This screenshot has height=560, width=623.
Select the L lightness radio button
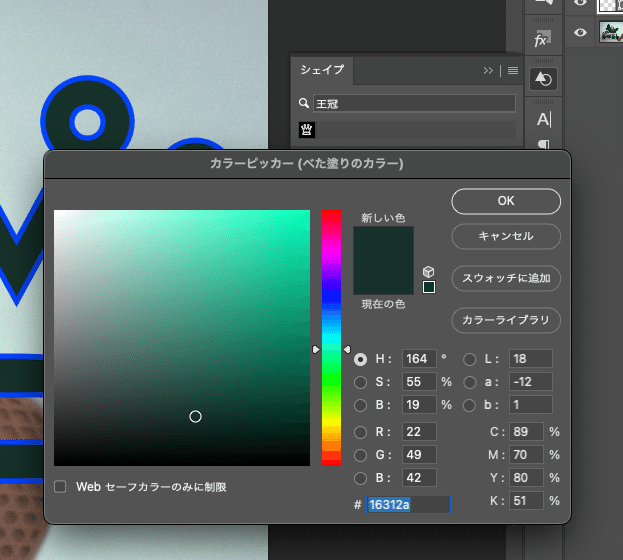(x=469, y=359)
